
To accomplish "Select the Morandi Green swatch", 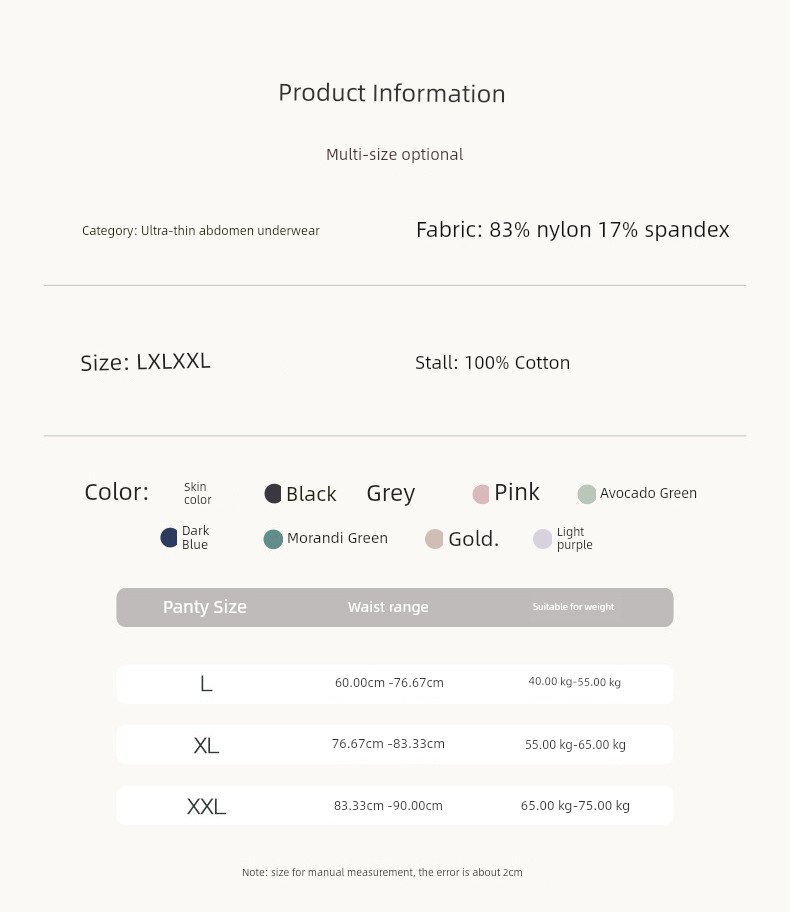I will point(273,539).
